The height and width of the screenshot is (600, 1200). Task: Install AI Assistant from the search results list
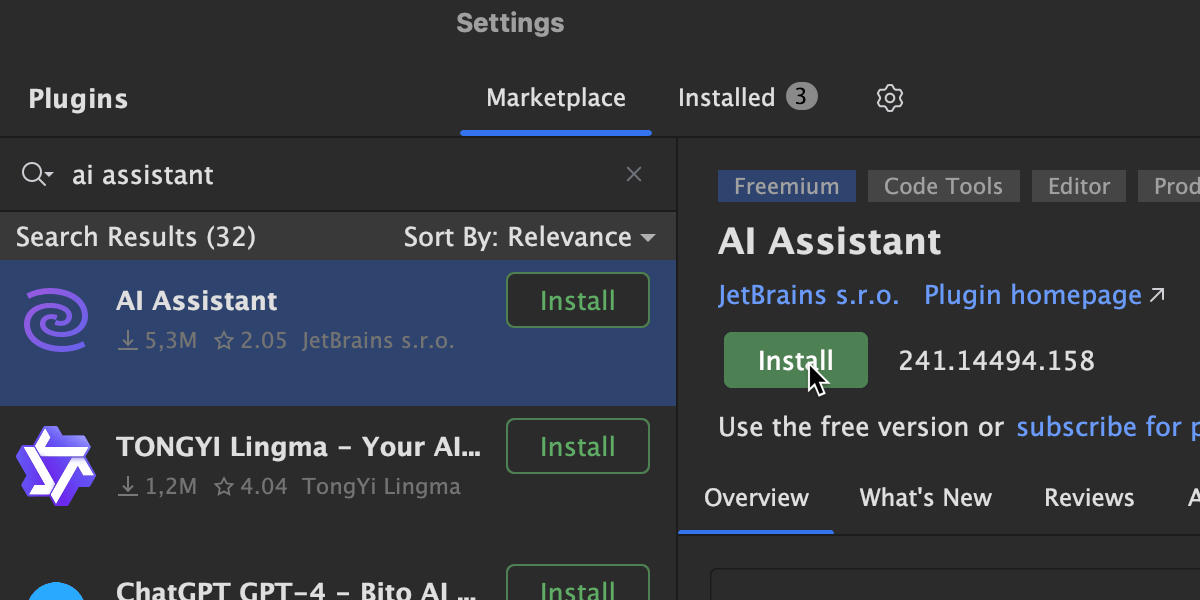pyautogui.click(x=577, y=300)
